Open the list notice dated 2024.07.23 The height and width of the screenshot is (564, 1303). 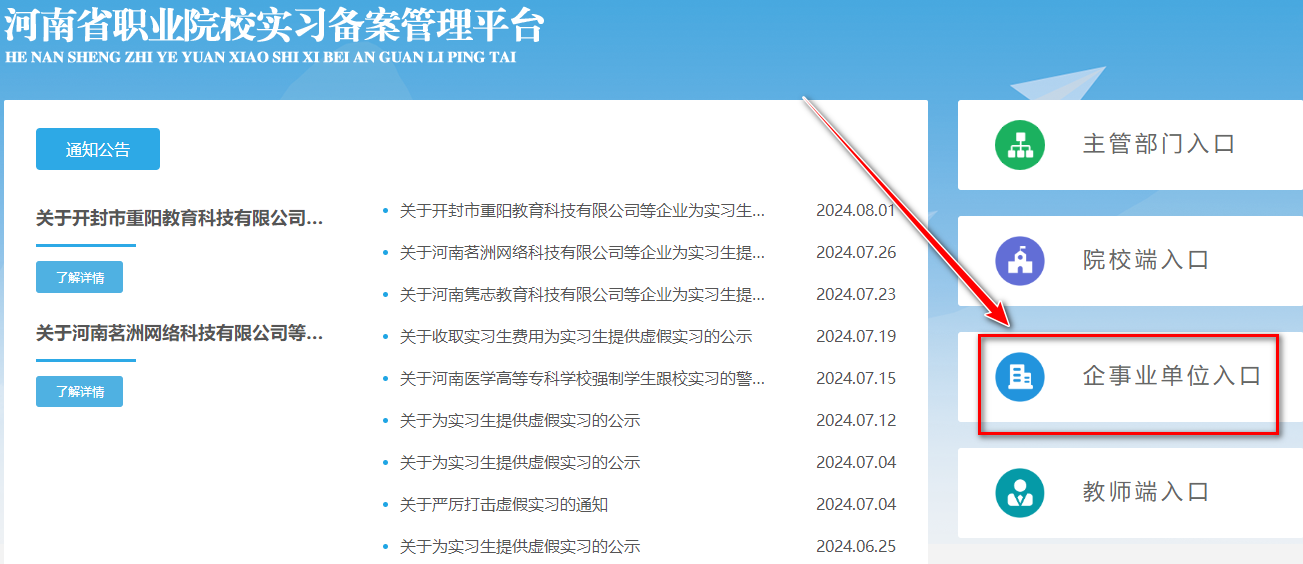582,295
